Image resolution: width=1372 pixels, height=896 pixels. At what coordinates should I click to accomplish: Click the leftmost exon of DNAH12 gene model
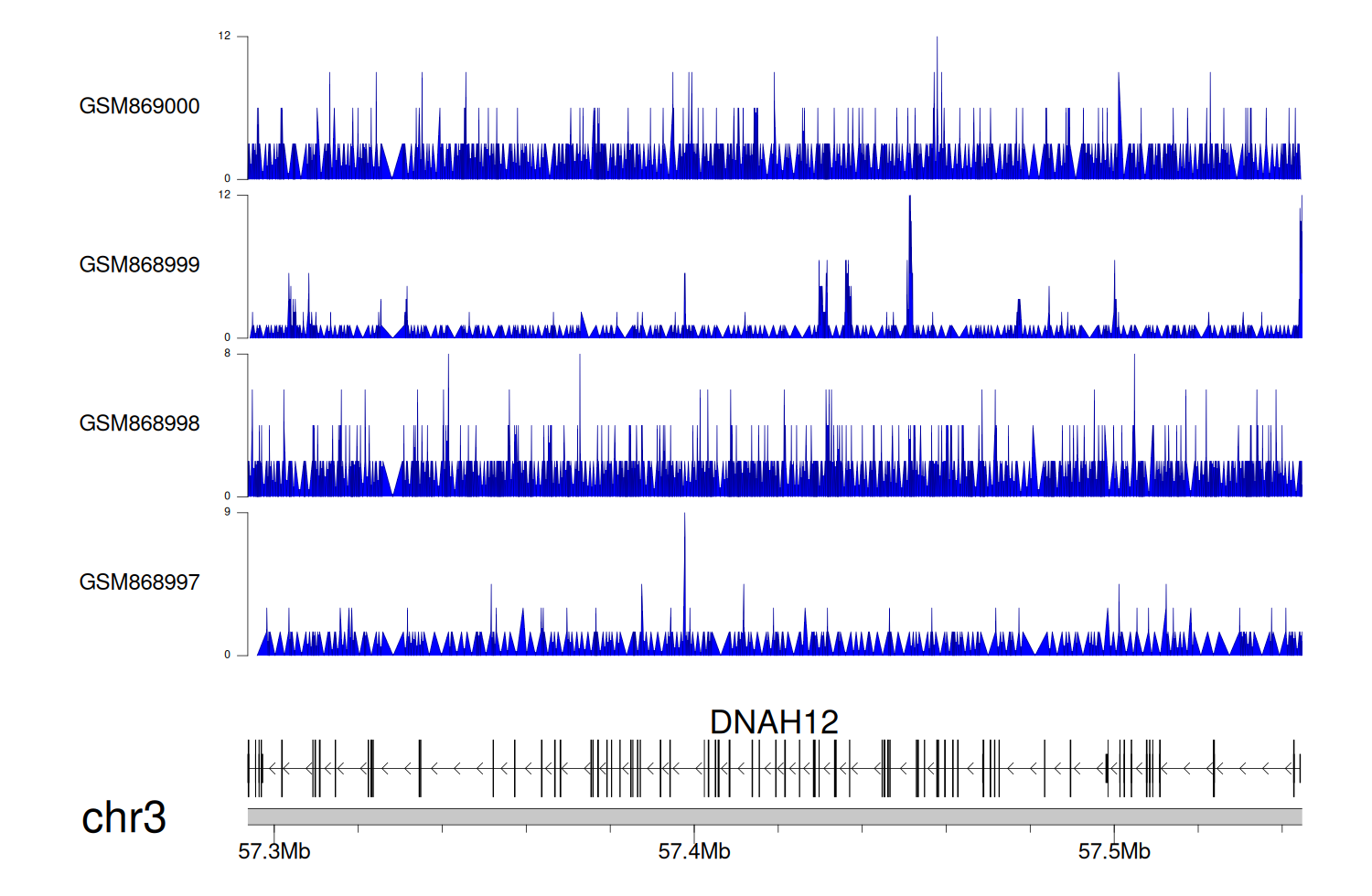click(249, 769)
